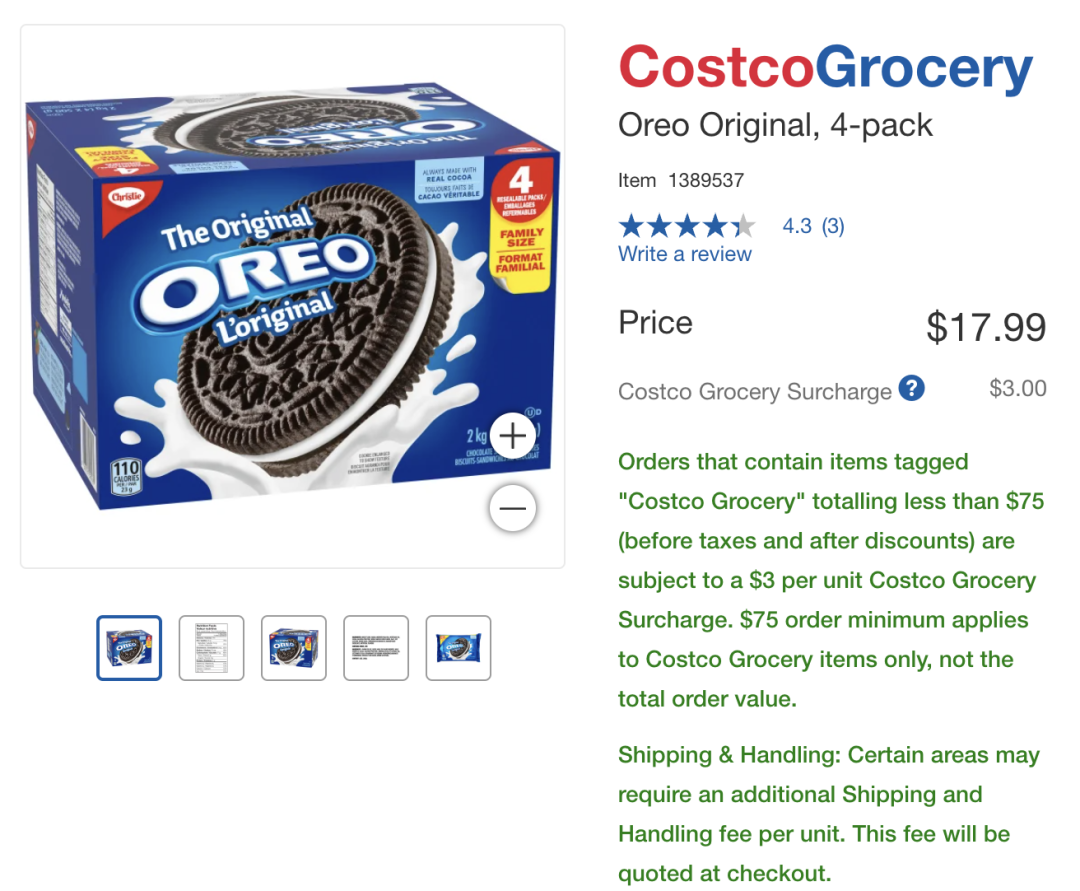Click the CostcoGrocery logo

[x=825, y=67]
